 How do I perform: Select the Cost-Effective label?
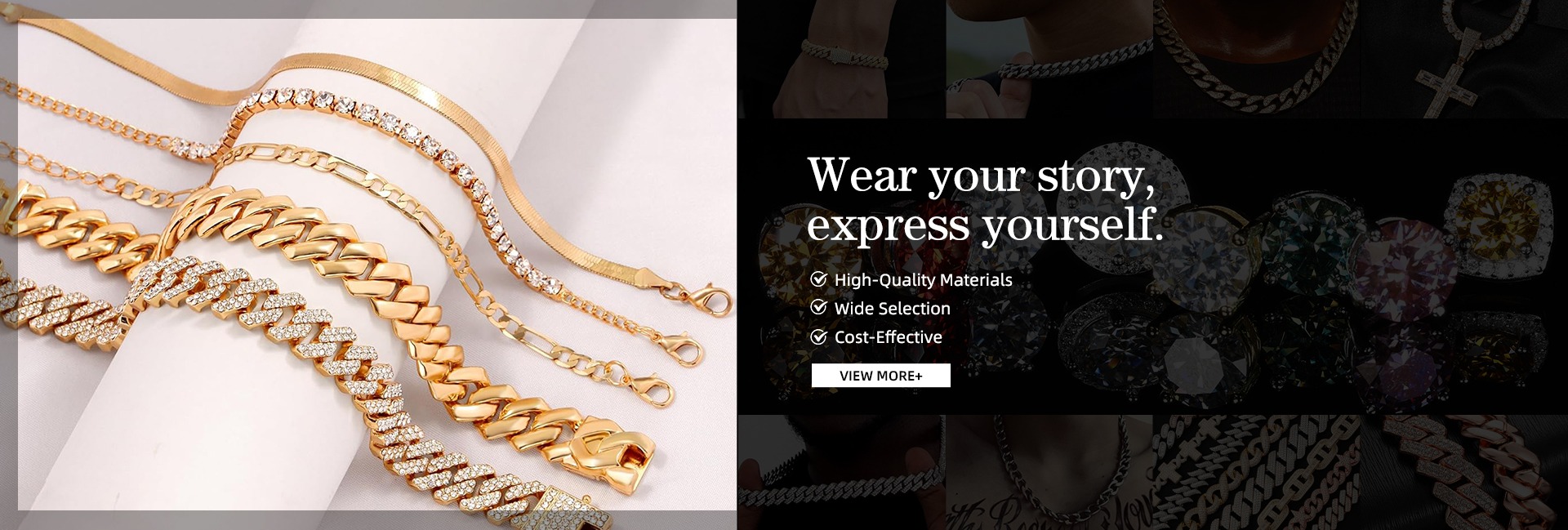click(888, 337)
